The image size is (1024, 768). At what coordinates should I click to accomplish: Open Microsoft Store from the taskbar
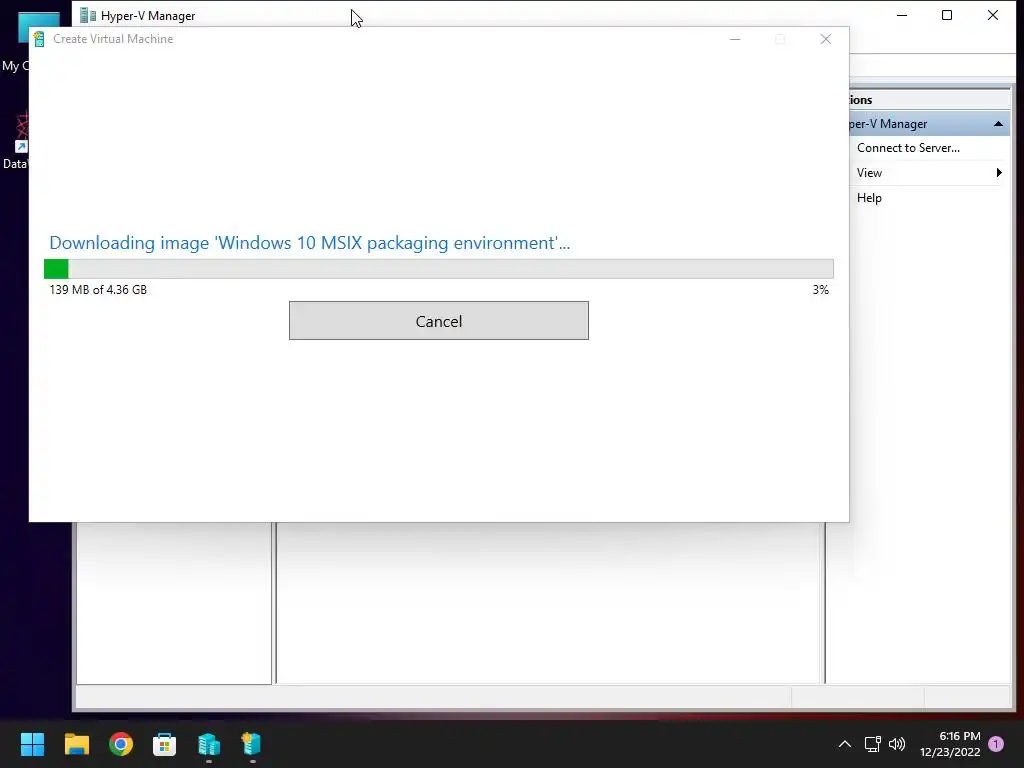[x=165, y=744]
